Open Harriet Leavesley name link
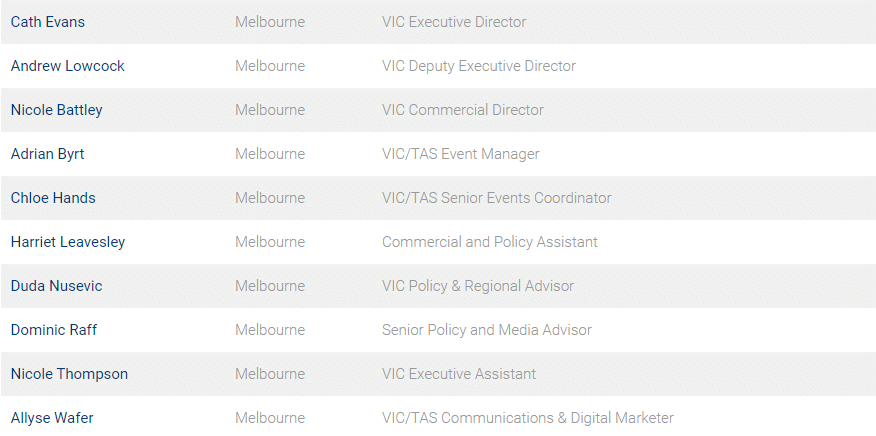Viewport: 876px width, 436px height. coord(68,242)
